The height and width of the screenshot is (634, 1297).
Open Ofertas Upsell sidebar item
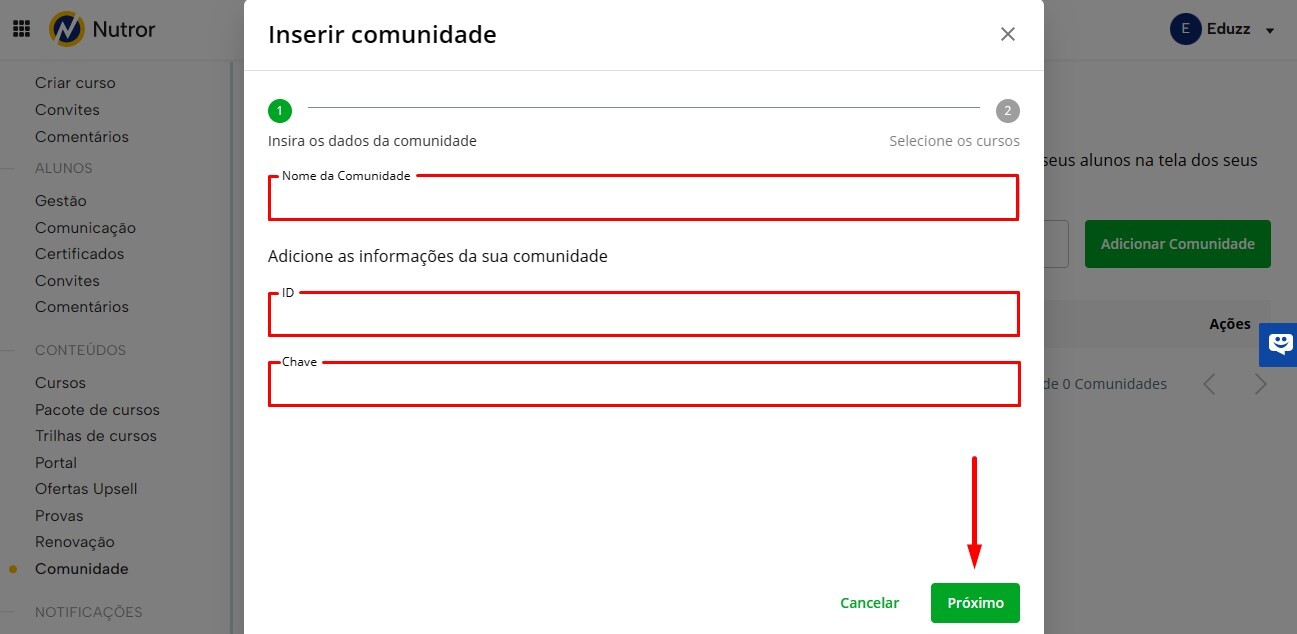pyautogui.click(x=86, y=489)
